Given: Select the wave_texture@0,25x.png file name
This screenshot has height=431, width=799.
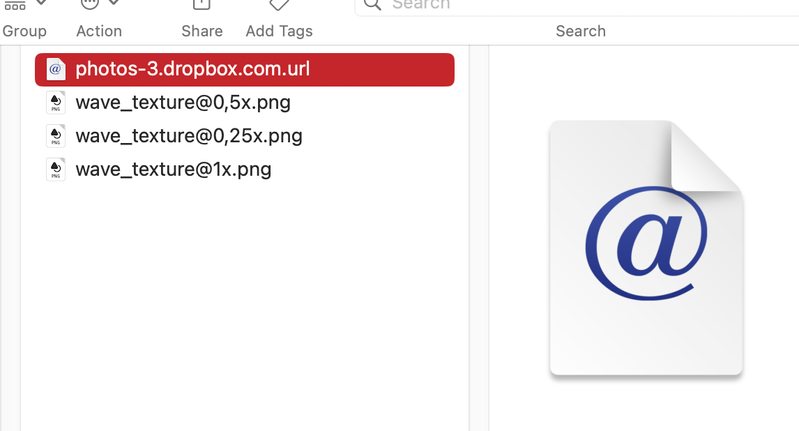Looking at the screenshot, I should 188,136.
